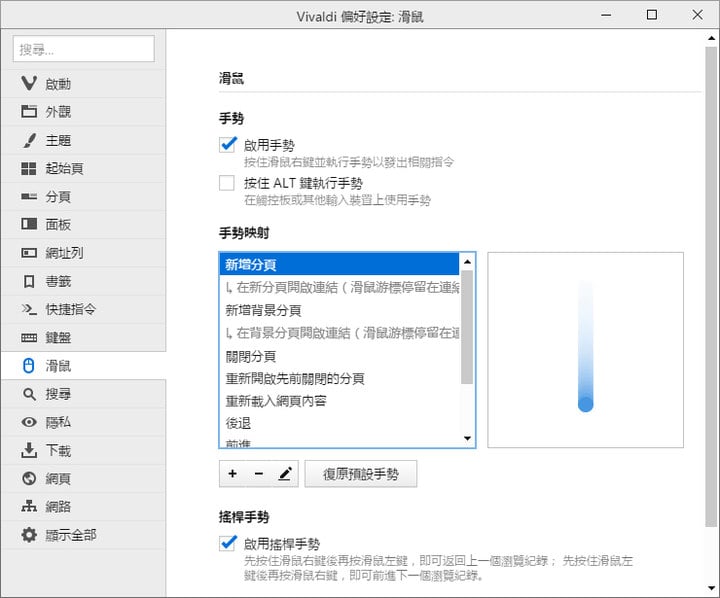
Task: Select the 新增背景分頁 gesture row
Action: coord(339,310)
